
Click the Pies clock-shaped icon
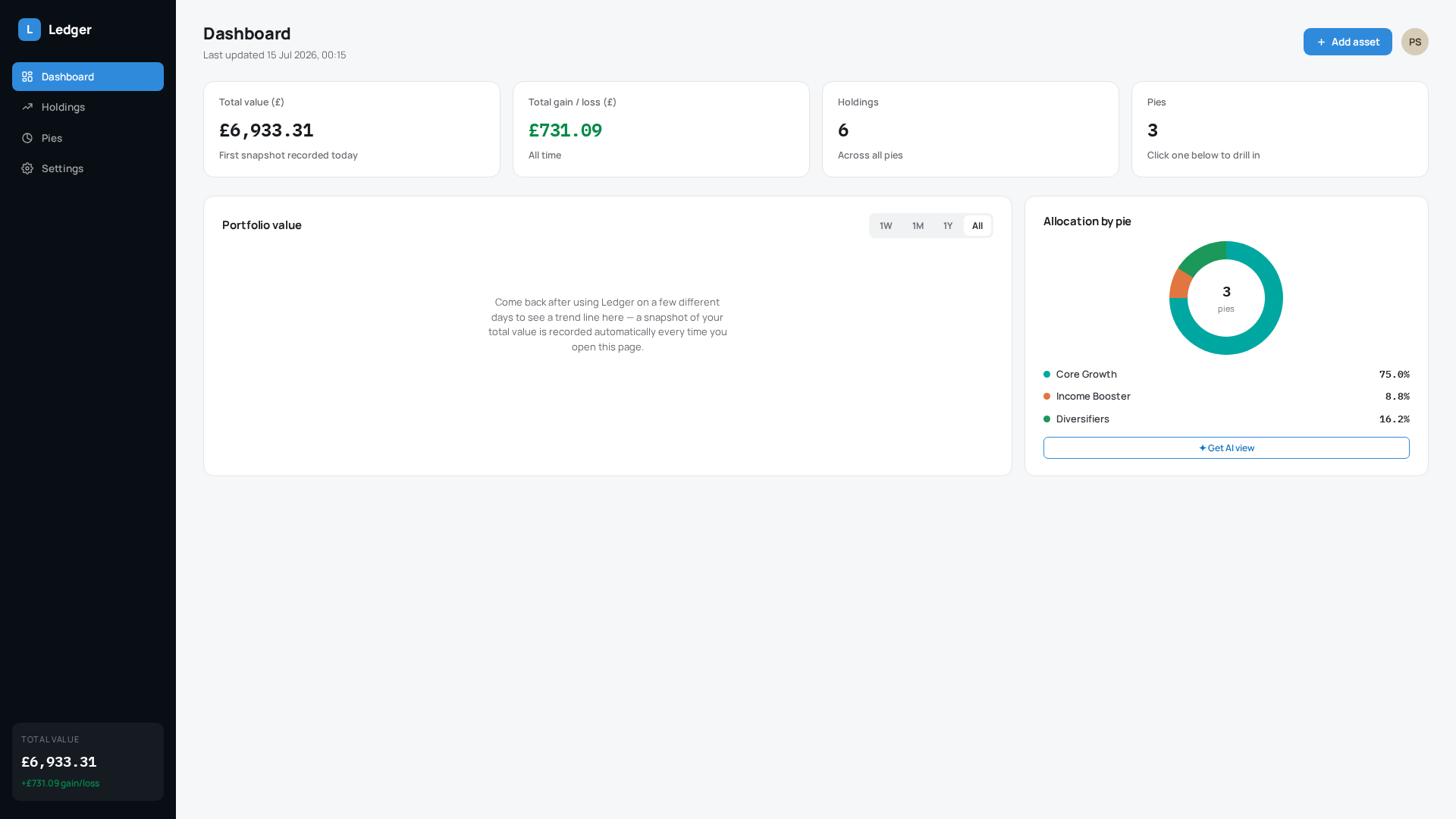pyautogui.click(x=27, y=138)
